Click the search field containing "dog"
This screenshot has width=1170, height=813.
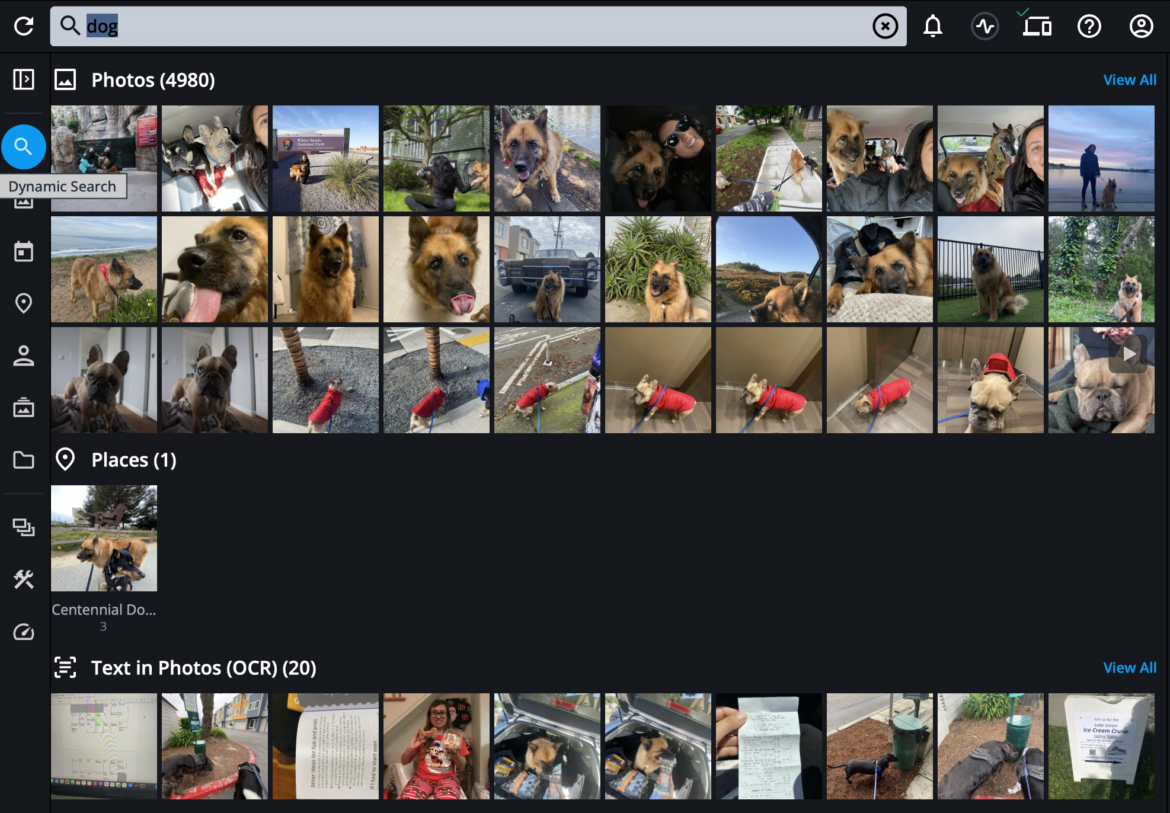(x=470, y=27)
